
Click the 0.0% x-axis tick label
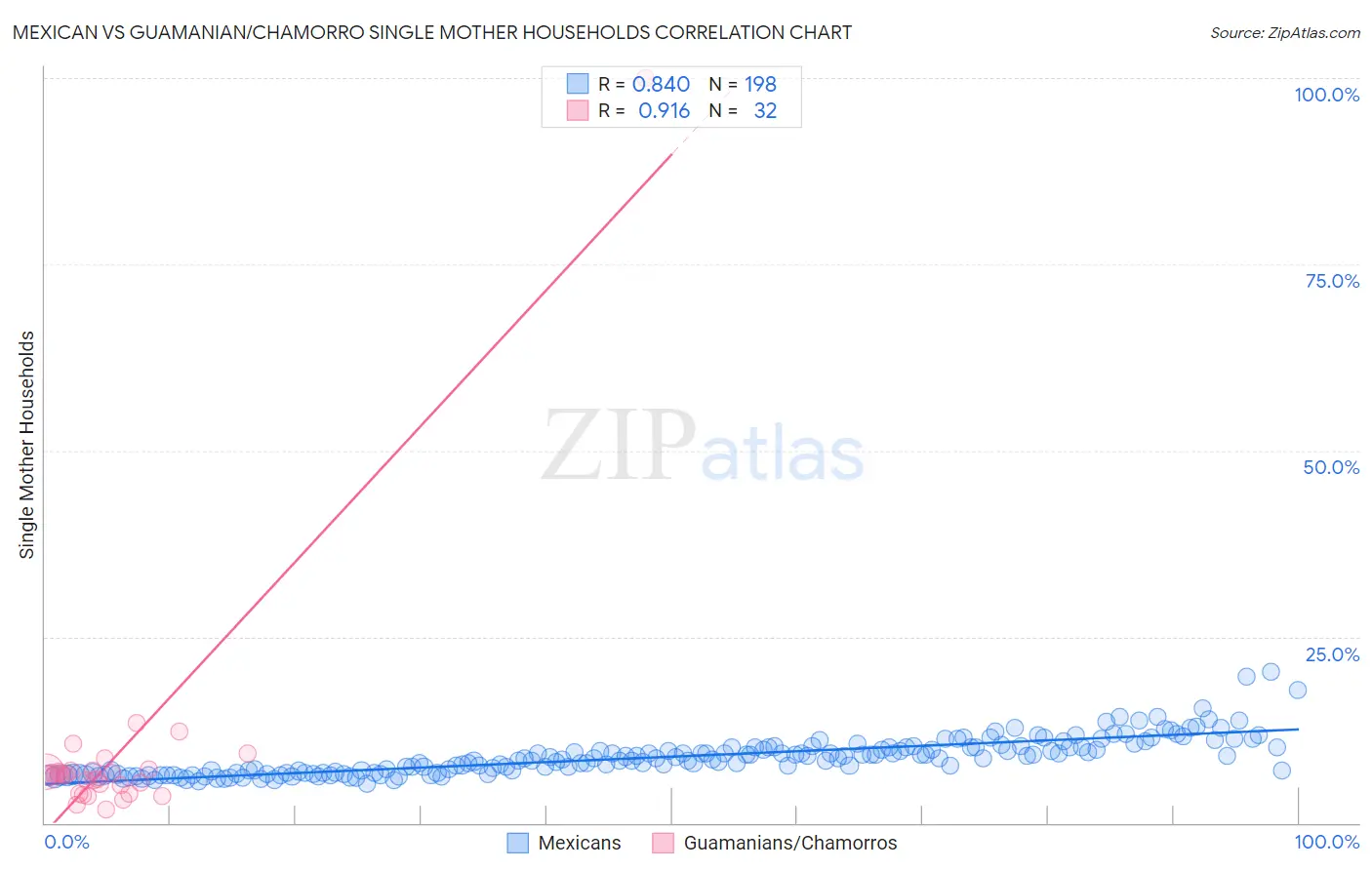pos(67,842)
